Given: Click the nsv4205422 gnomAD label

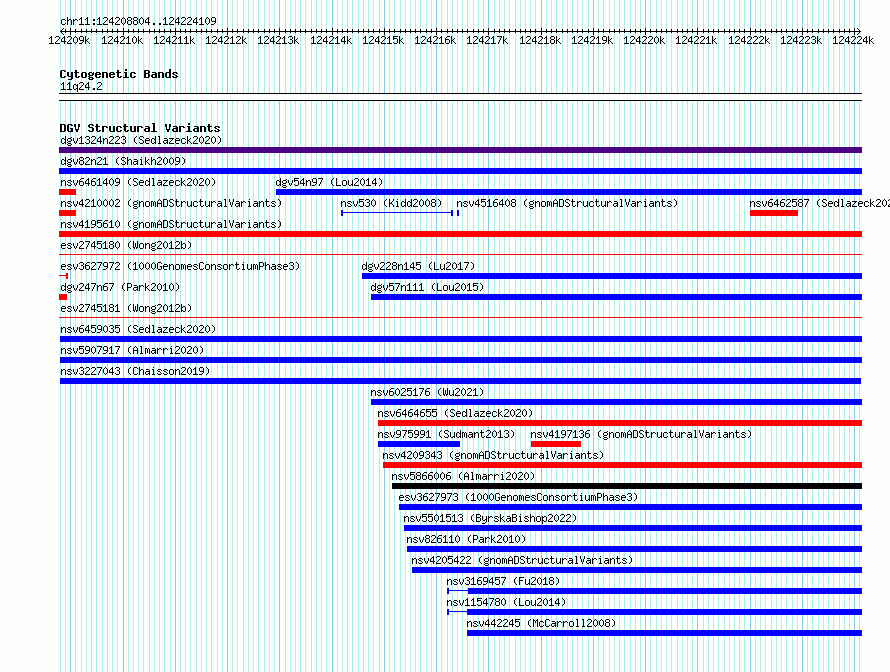Looking at the screenshot, I should coord(522,560).
